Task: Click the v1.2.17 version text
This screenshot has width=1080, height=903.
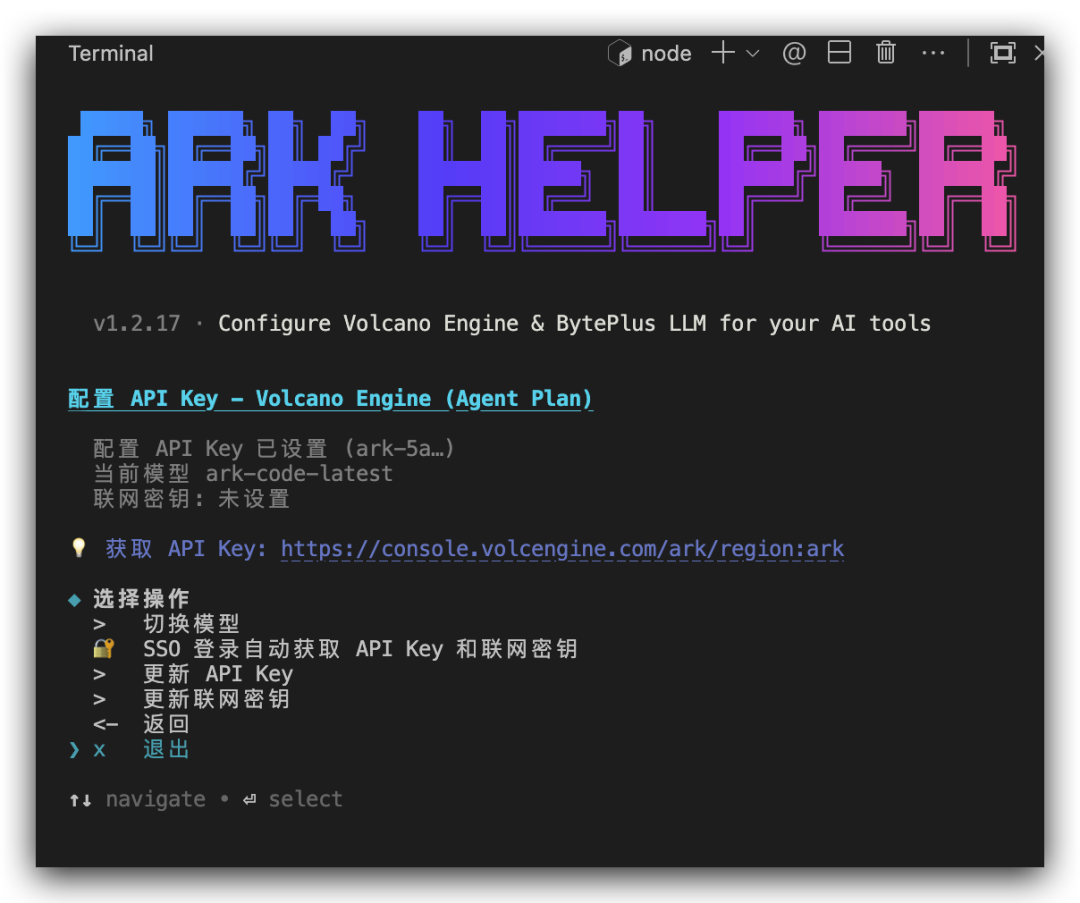Action: coord(136,324)
